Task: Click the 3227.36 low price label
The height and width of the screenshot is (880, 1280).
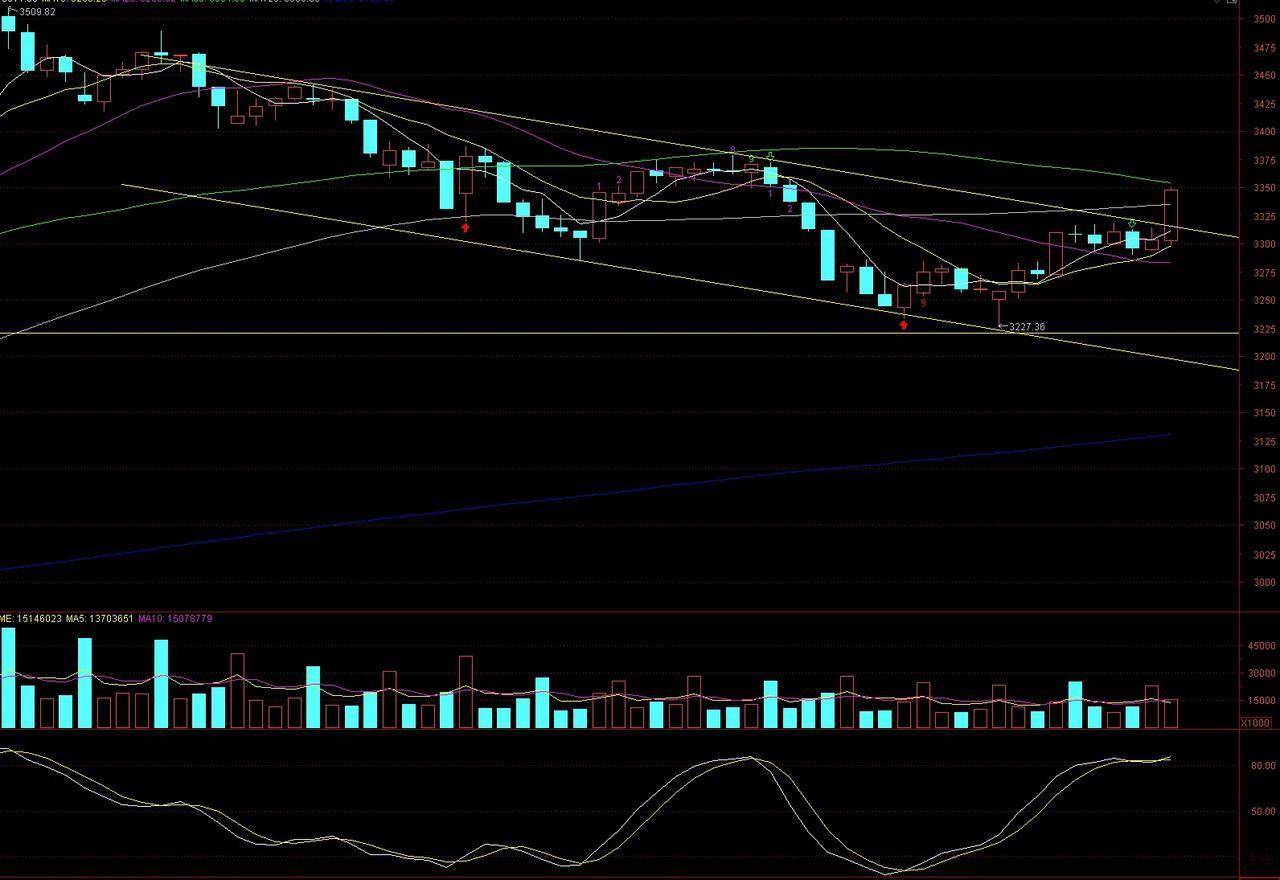Action: pyautogui.click(x=1026, y=327)
